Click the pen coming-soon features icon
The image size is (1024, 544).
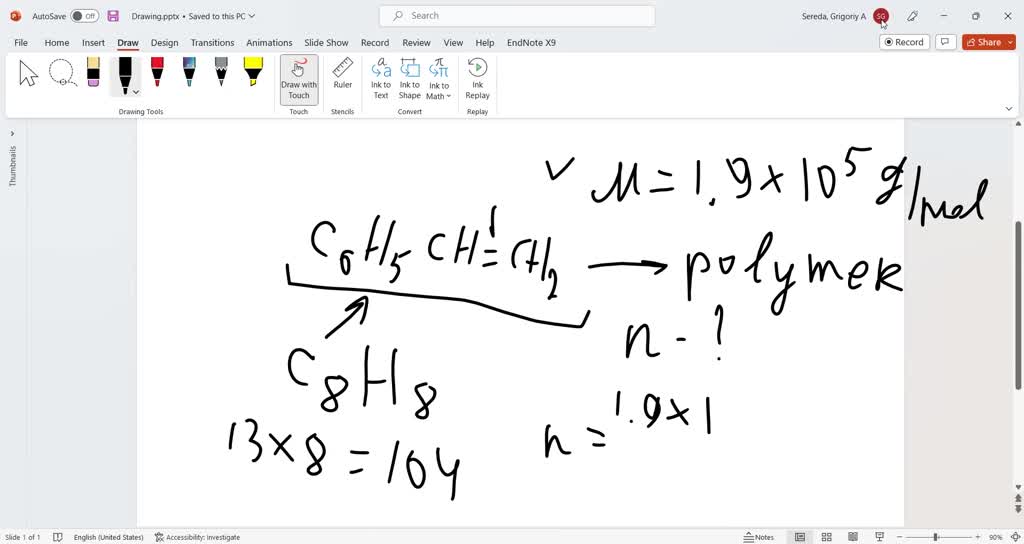tap(913, 16)
